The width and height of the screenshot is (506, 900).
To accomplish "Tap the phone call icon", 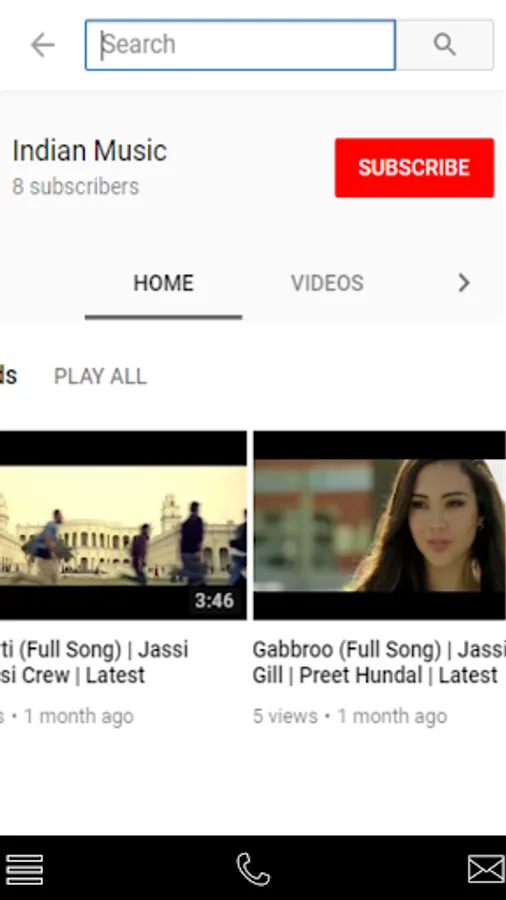I will 253,869.
